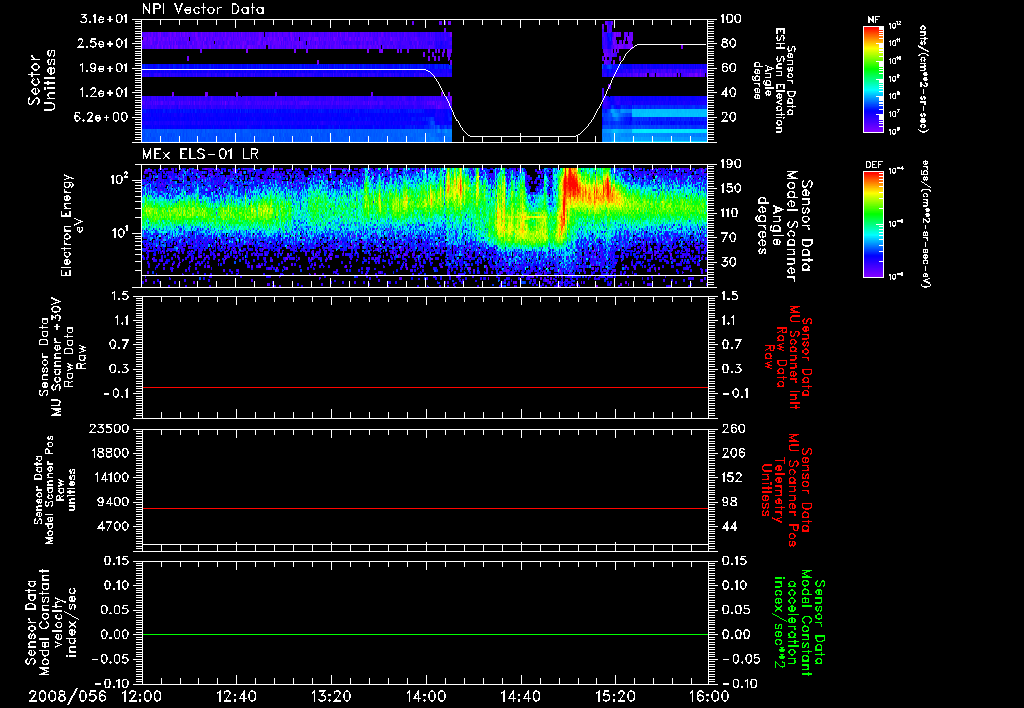Select the "NPI Vector Data" panel title
The height and width of the screenshot is (708, 1024).
tap(204, 9)
